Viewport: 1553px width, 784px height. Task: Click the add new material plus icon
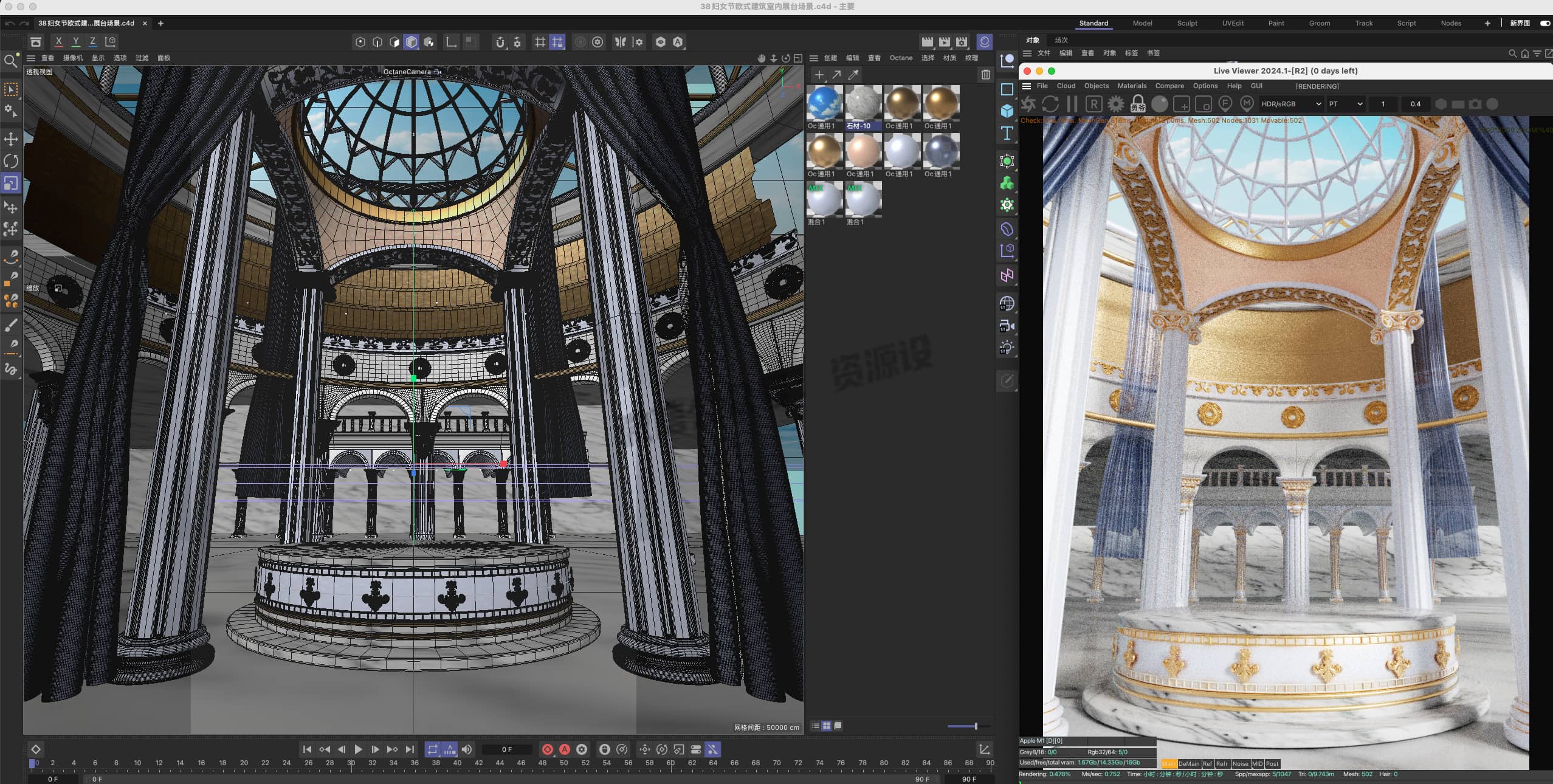(819, 75)
